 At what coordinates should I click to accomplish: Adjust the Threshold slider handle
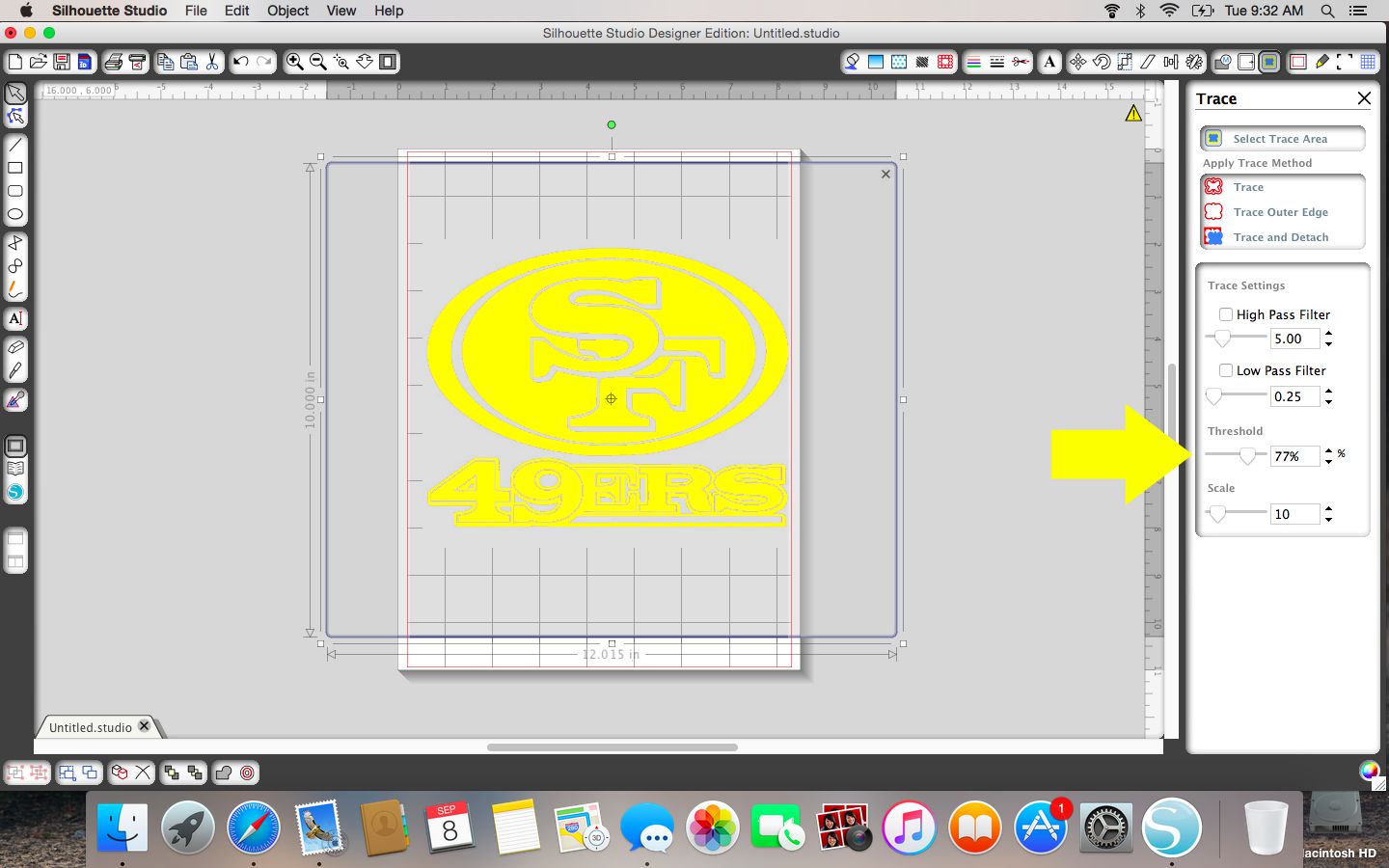click(x=1248, y=456)
